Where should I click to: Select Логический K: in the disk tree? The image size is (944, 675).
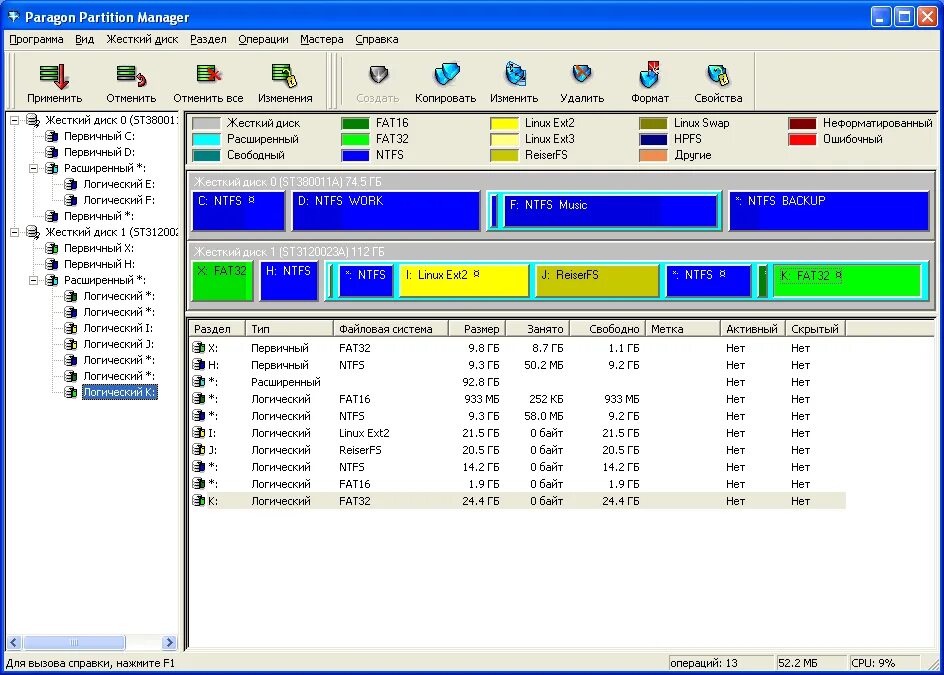click(119, 392)
